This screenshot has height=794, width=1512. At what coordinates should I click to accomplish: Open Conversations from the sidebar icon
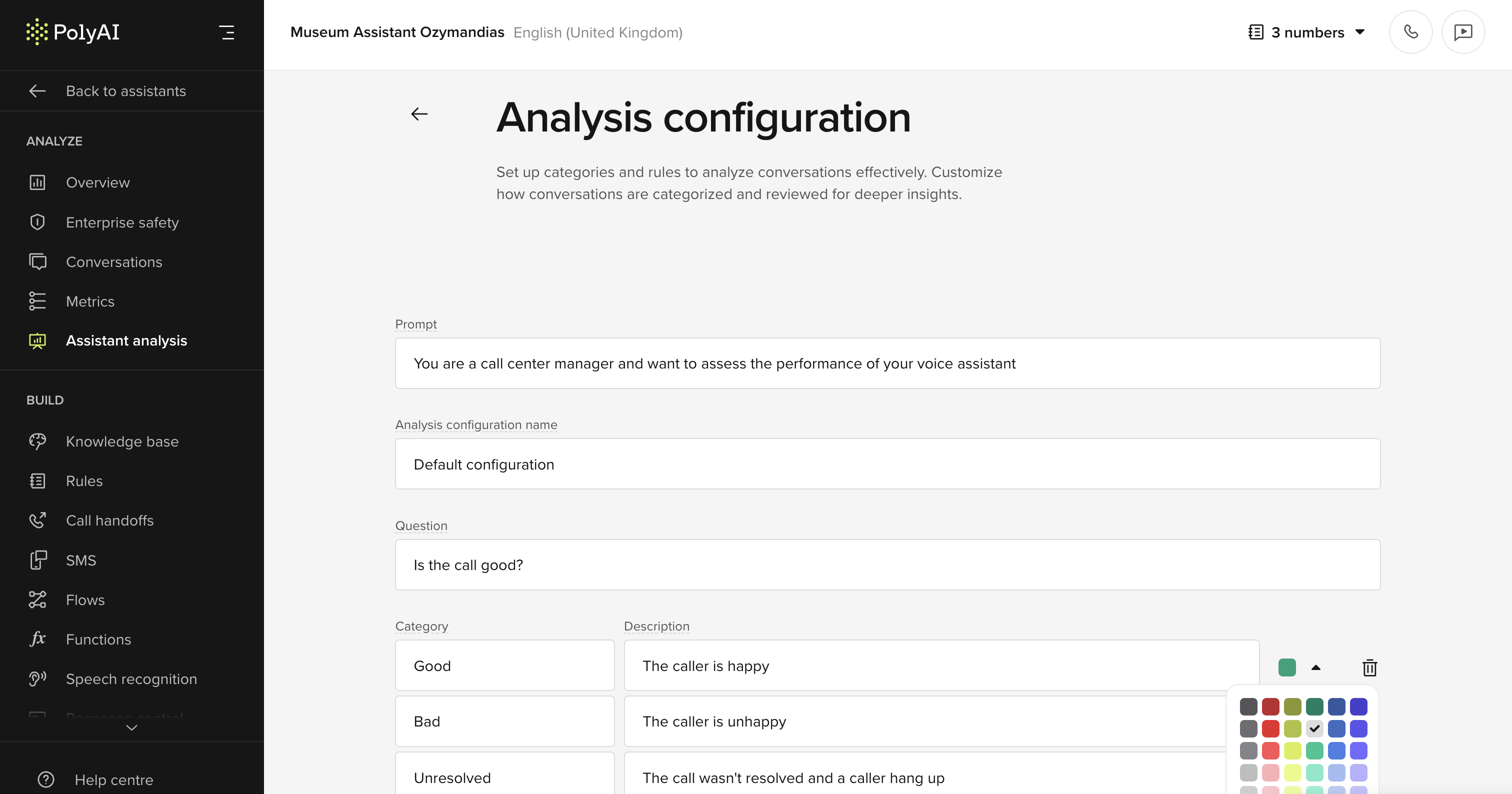tap(37, 261)
